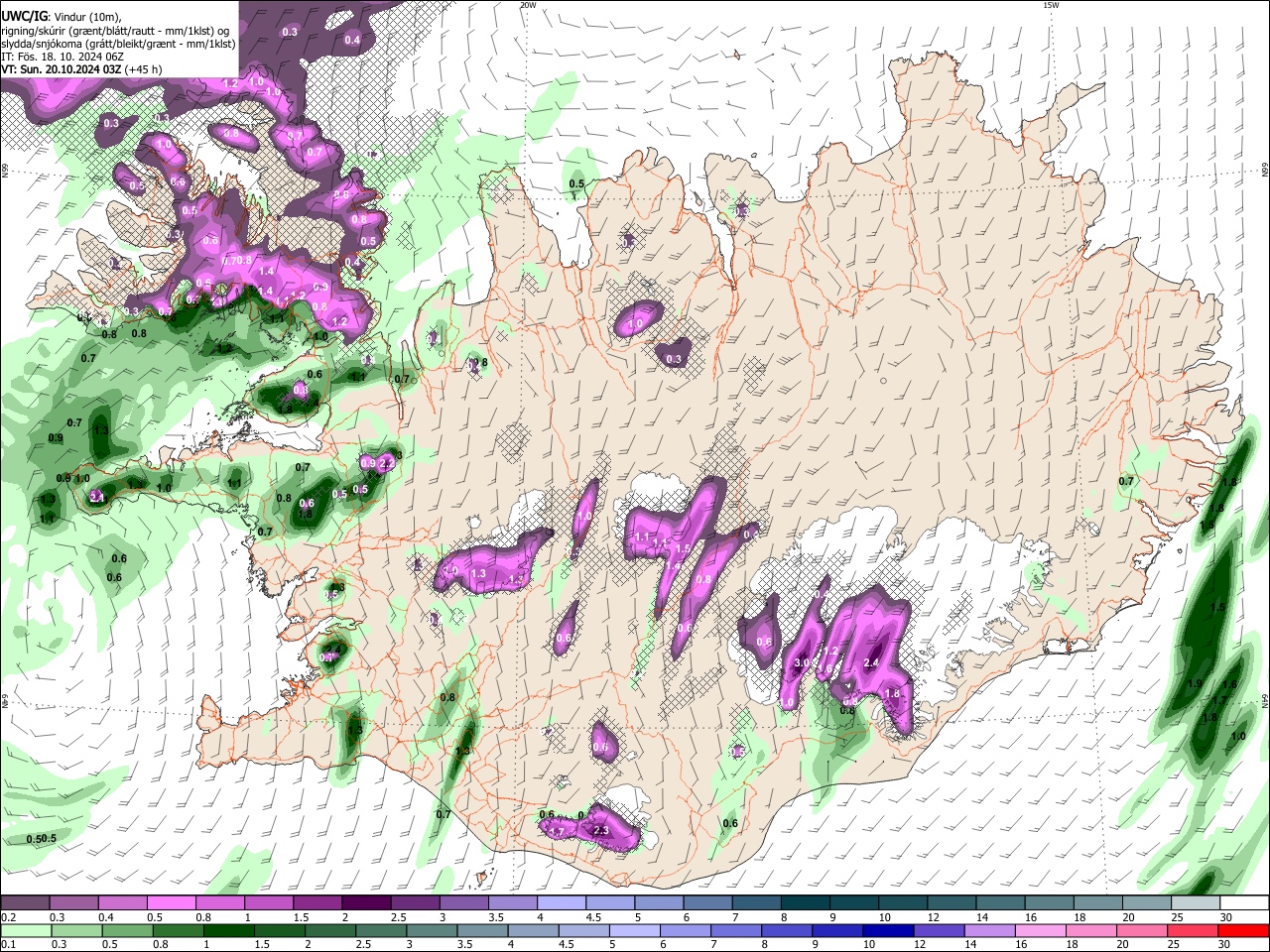Click the '2.3' value near the south coast
The width and height of the screenshot is (1270, 952).
[x=599, y=831]
